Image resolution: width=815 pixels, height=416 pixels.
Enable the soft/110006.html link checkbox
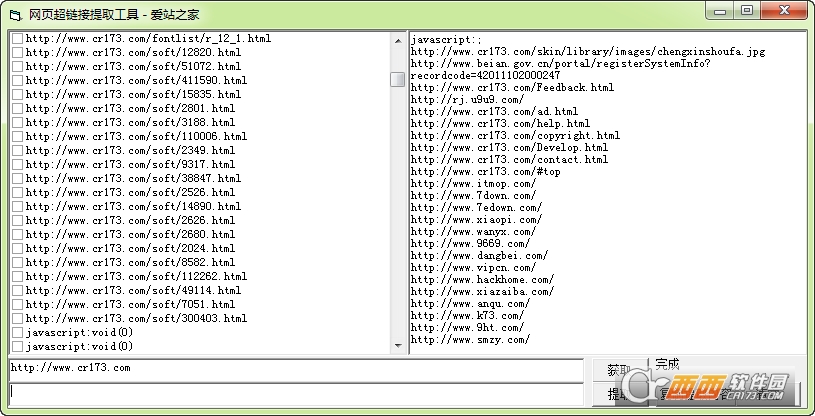[17, 136]
